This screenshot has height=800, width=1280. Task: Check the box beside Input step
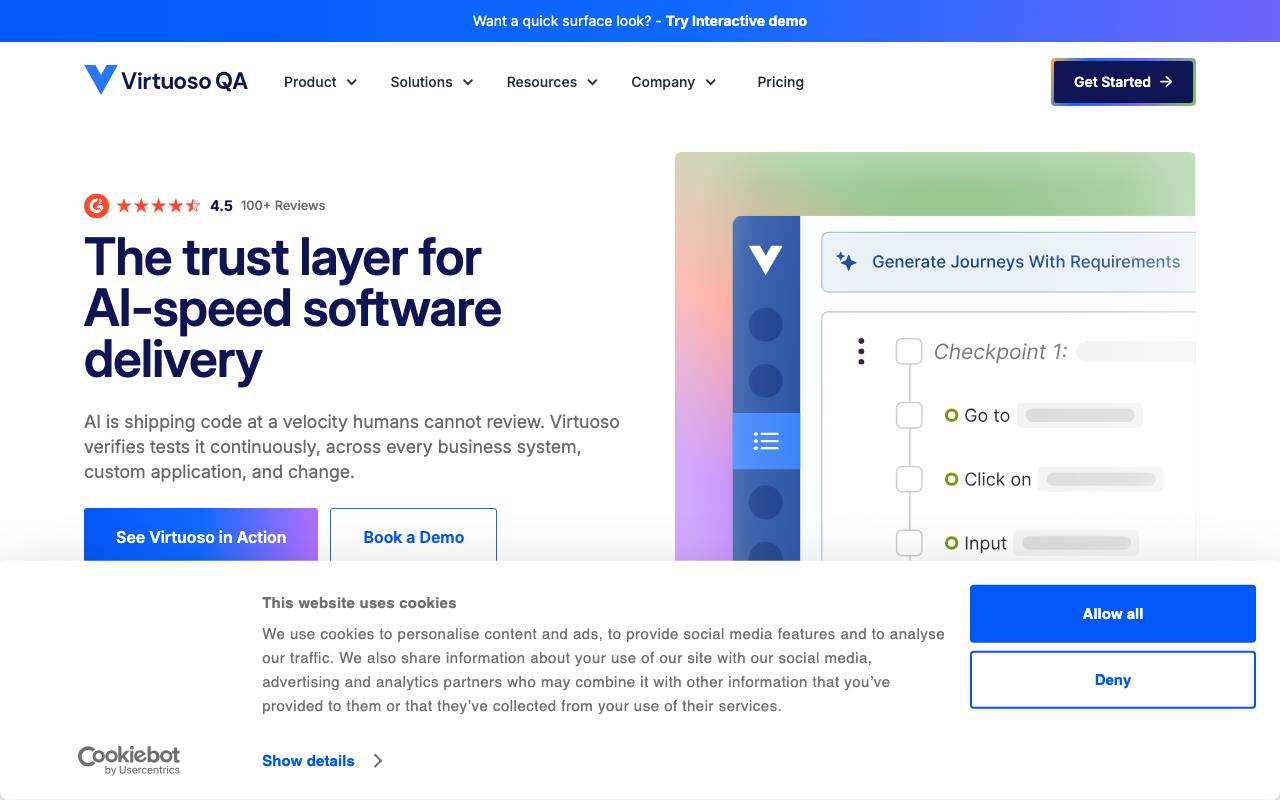(x=909, y=543)
